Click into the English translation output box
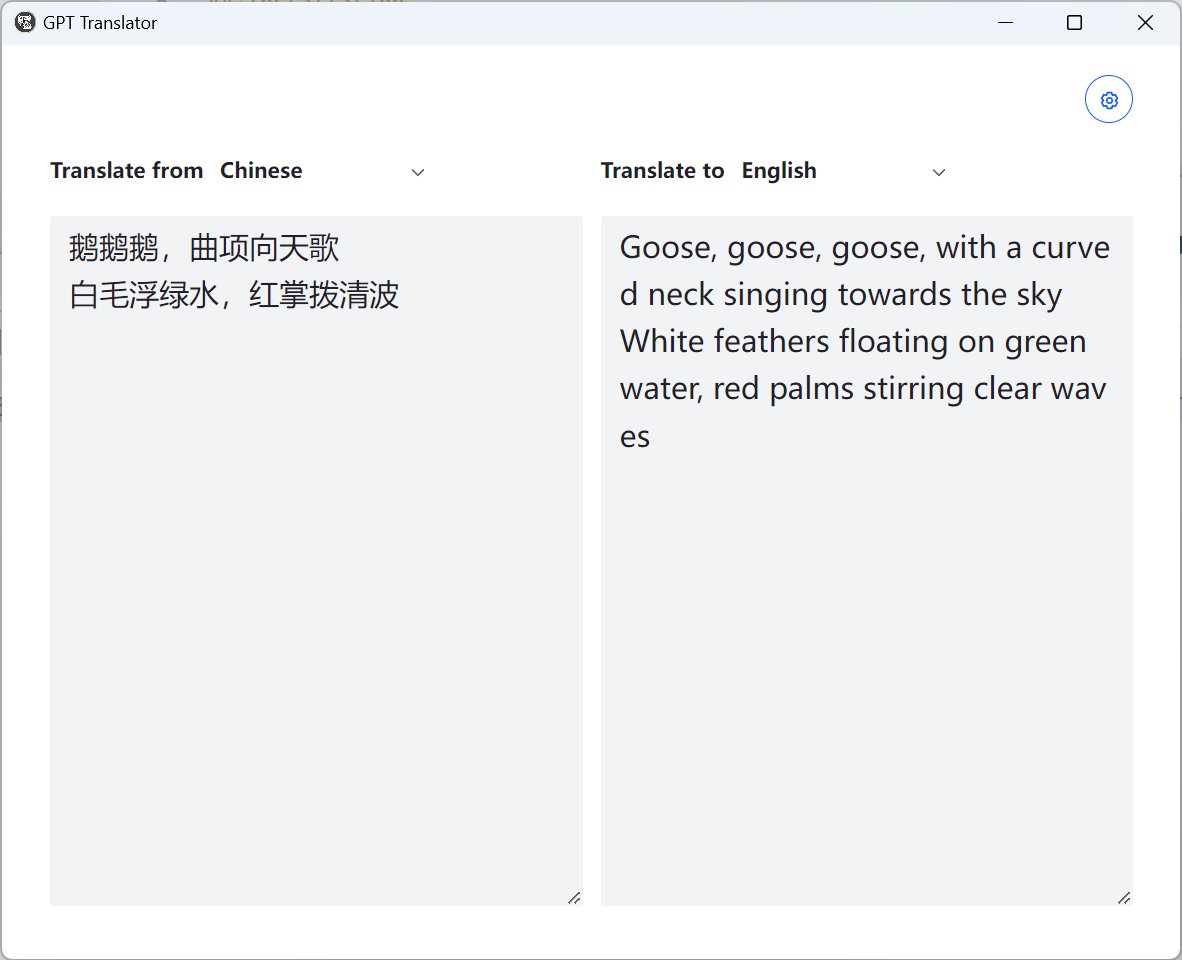The image size is (1182, 960). pyautogui.click(x=866, y=561)
